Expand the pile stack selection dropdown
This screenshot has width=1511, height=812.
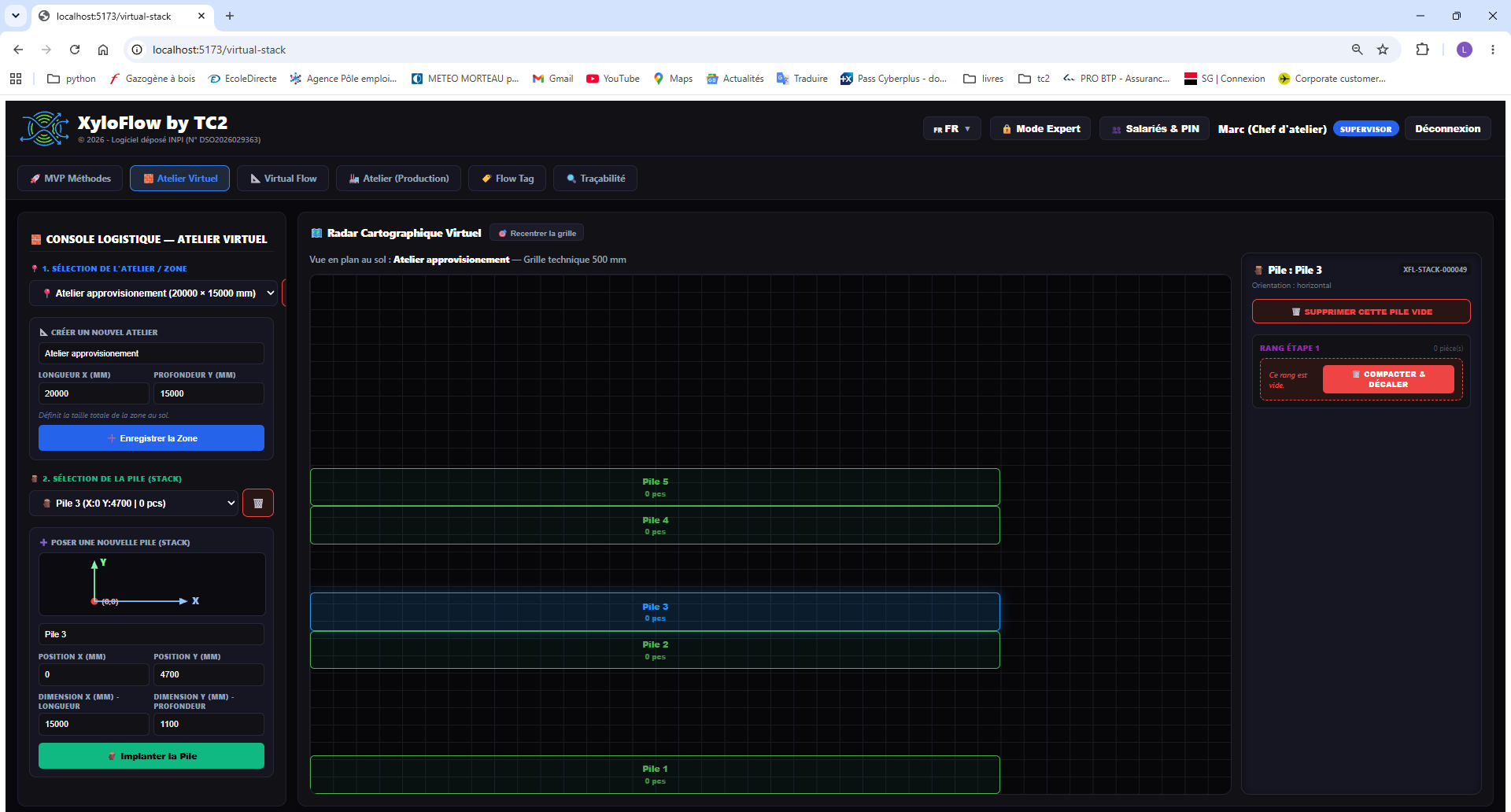coord(134,503)
